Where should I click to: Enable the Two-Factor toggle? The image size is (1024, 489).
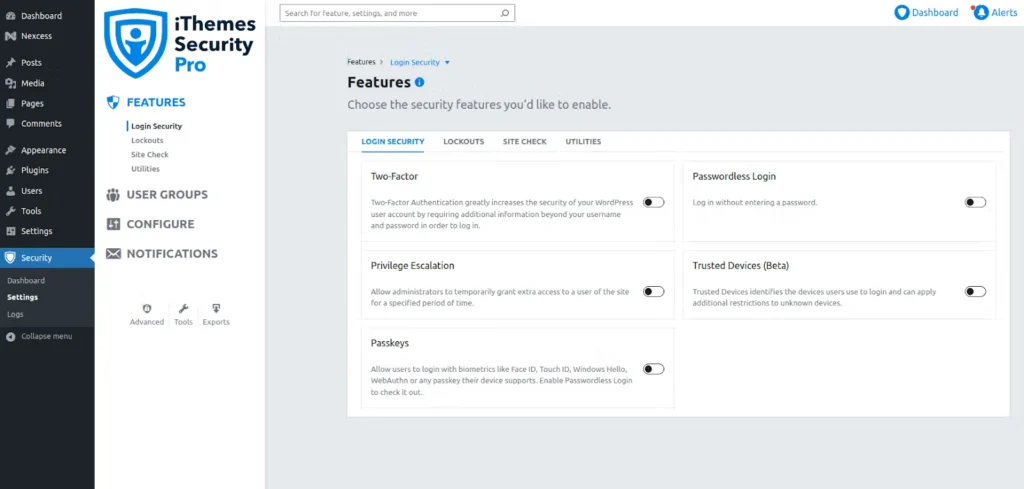click(x=654, y=202)
